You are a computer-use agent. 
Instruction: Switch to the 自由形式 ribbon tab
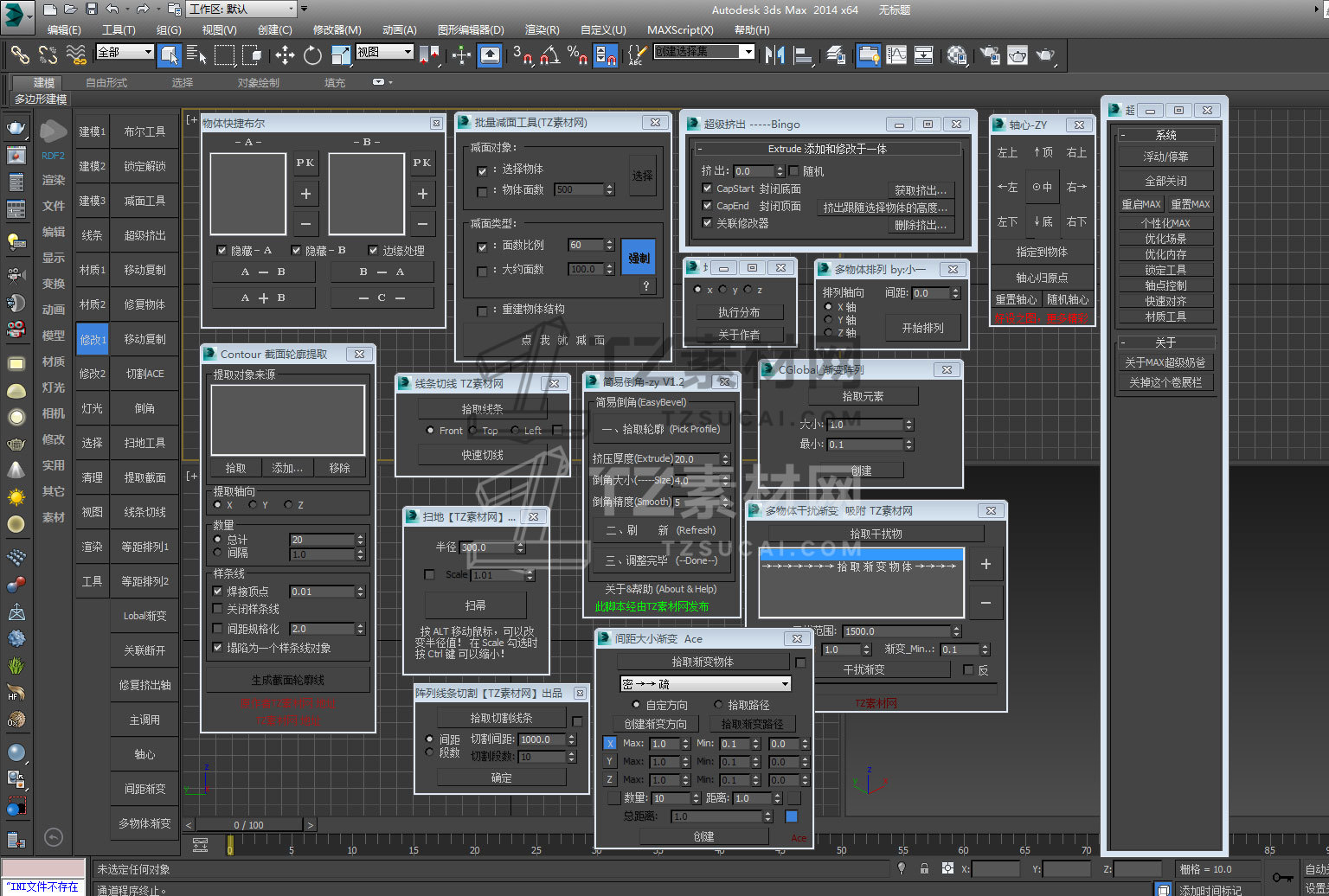(x=106, y=82)
